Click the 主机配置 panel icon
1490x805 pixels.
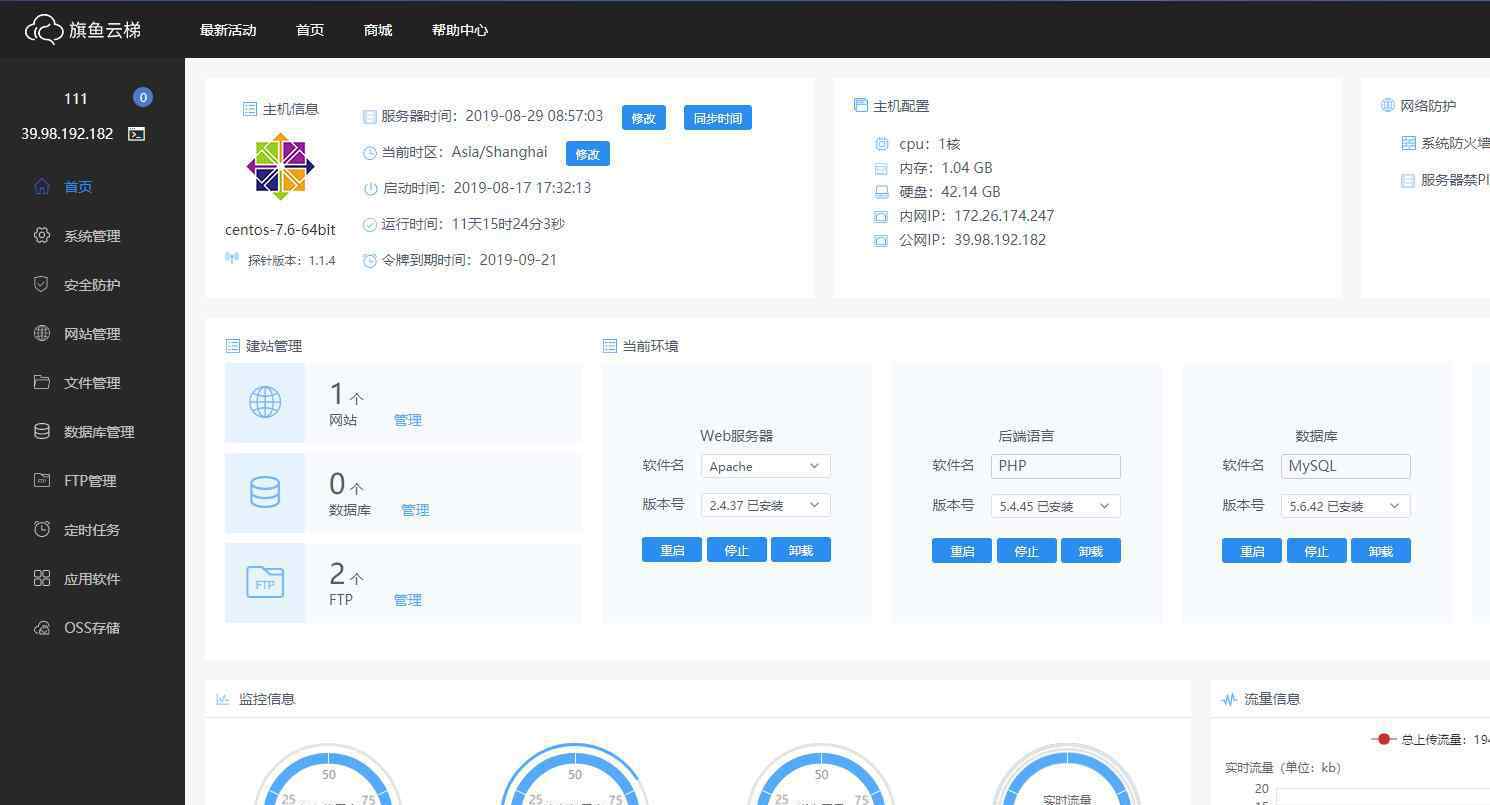coord(860,105)
